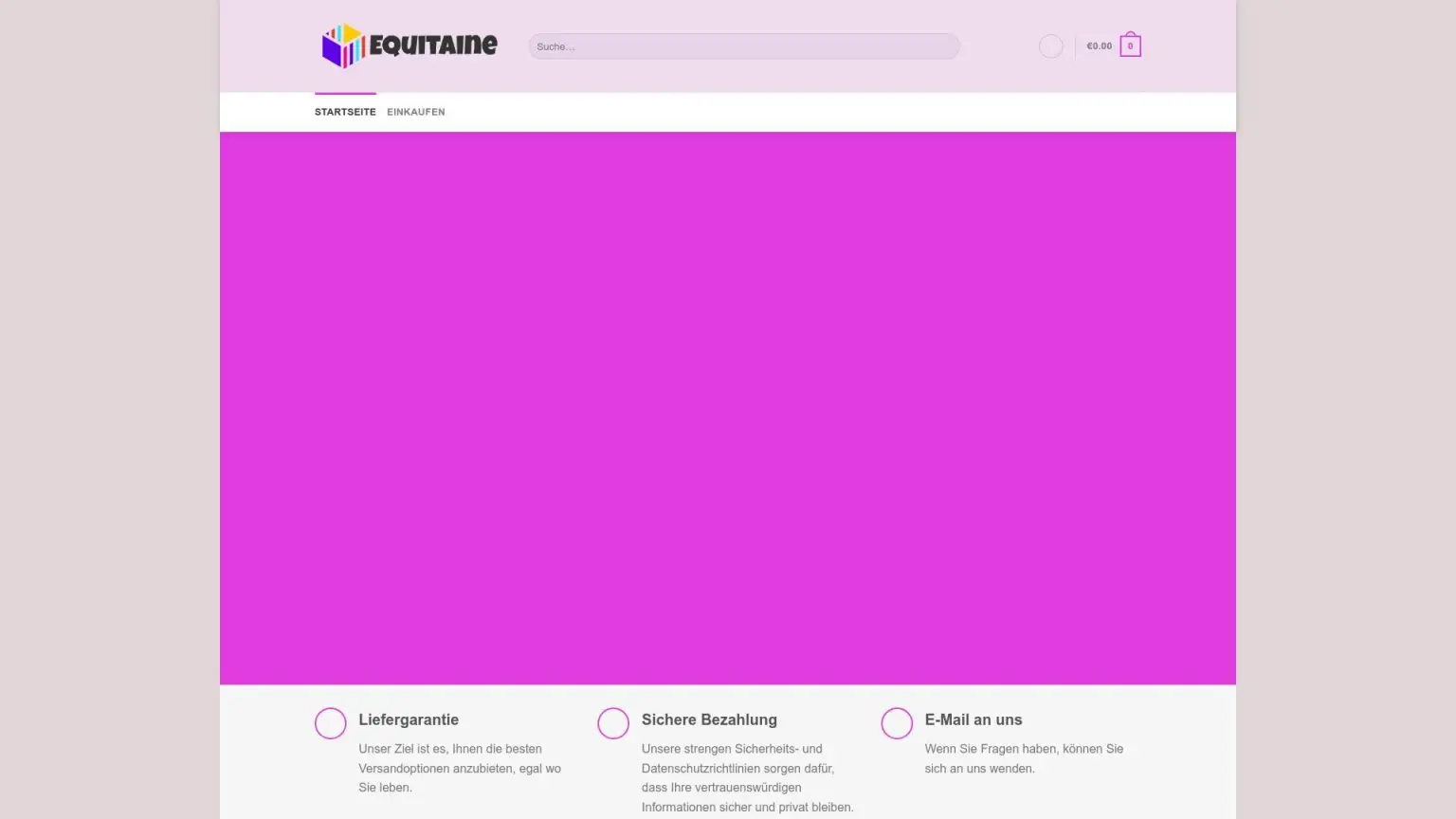Image resolution: width=1456 pixels, height=819 pixels.
Task: Open the account circle icon
Action: pos(1050,46)
